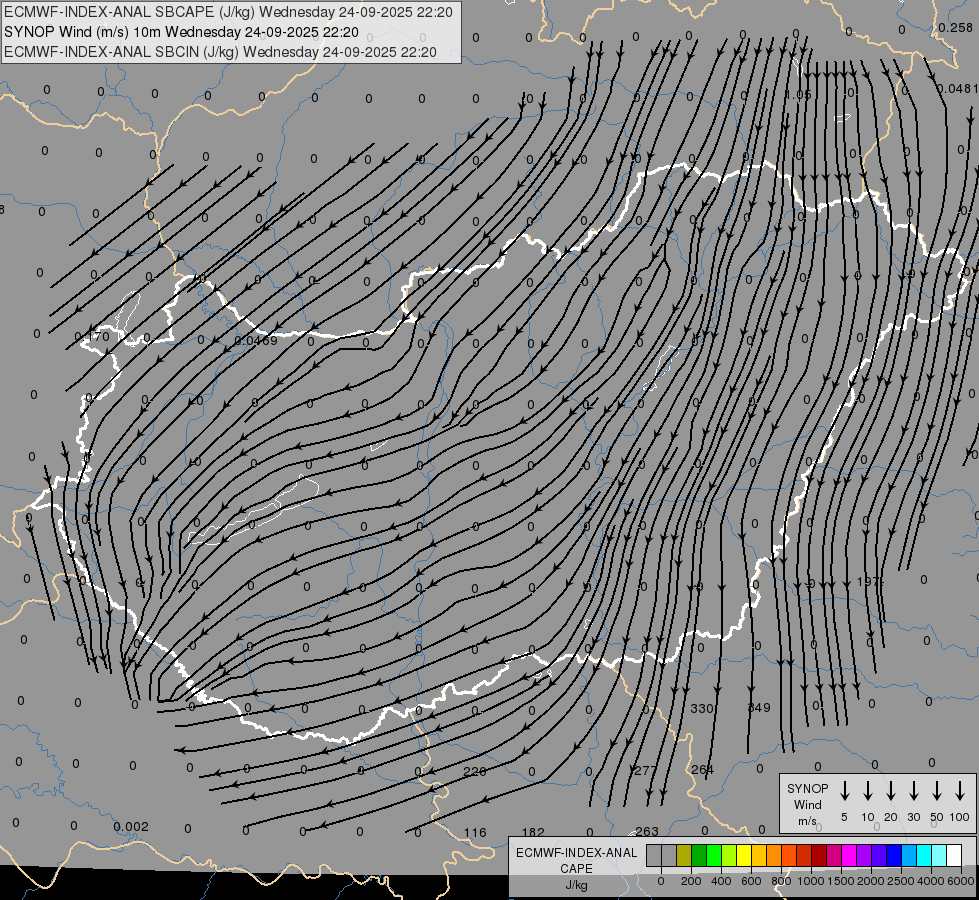The height and width of the screenshot is (900, 979).
Task: Select the 330 data value on map
Action: [x=702, y=708]
